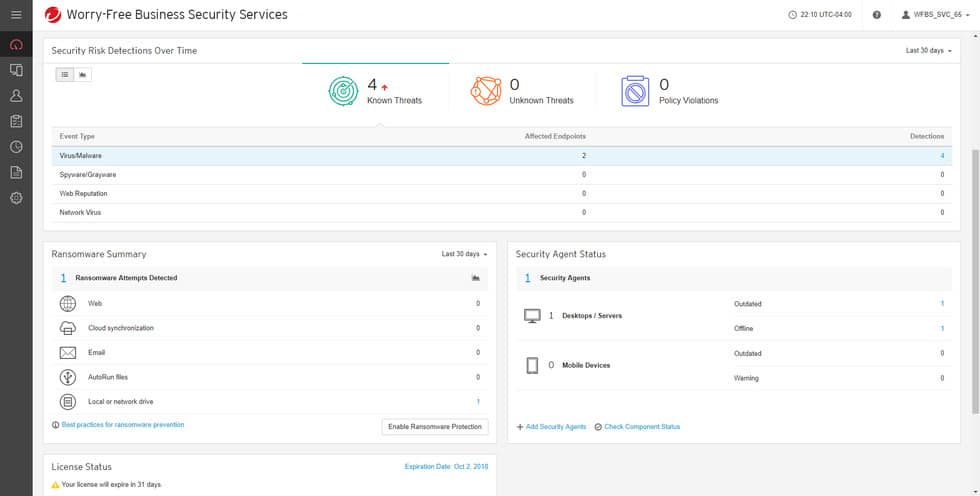Open the Policies clipboard sidebar icon

pyautogui.click(x=16, y=121)
